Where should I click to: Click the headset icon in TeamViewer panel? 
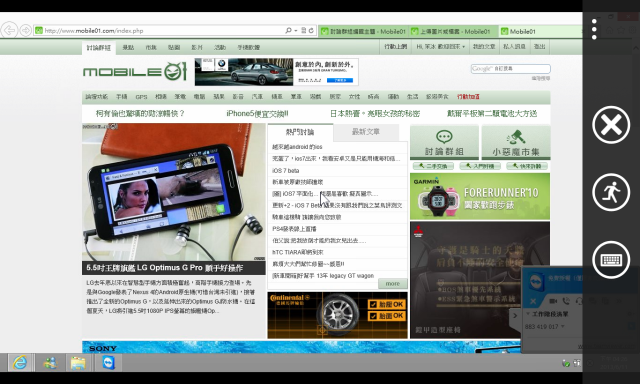(579, 301)
